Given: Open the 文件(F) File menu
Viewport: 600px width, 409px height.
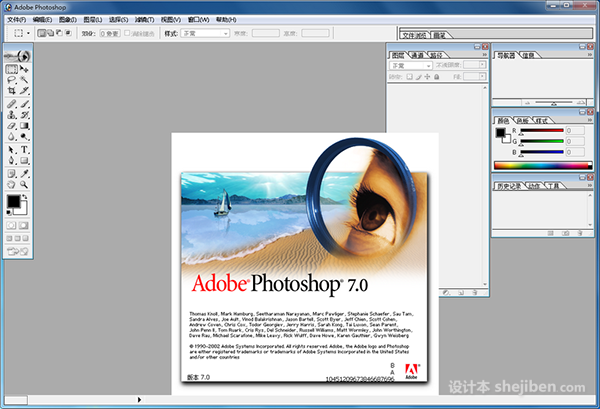Looking at the screenshot, I should pyautogui.click(x=16, y=20).
